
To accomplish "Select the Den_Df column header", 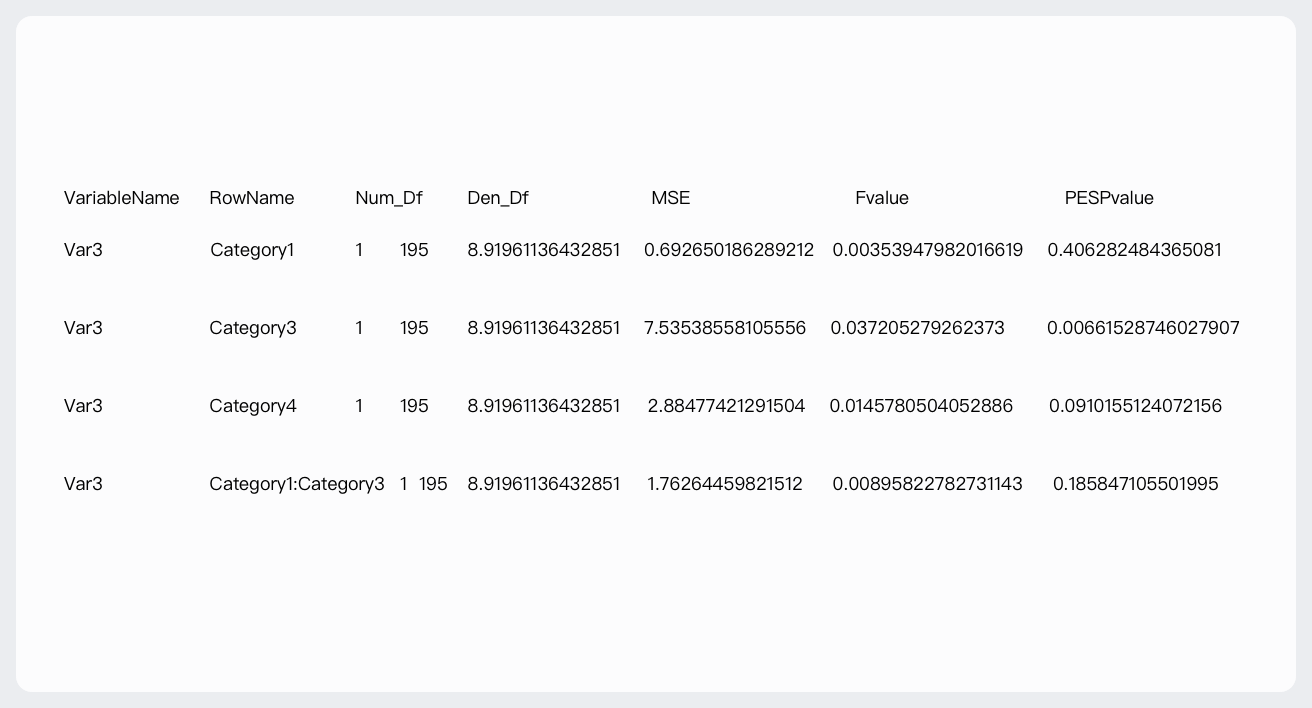I will coord(497,198).
